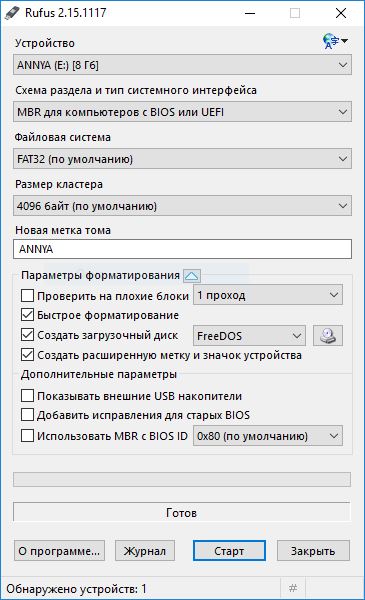Enable 'Использовать MBR с BIOS ID' checkbox
This screenshot has width=365, height=600.
point(27,435)
